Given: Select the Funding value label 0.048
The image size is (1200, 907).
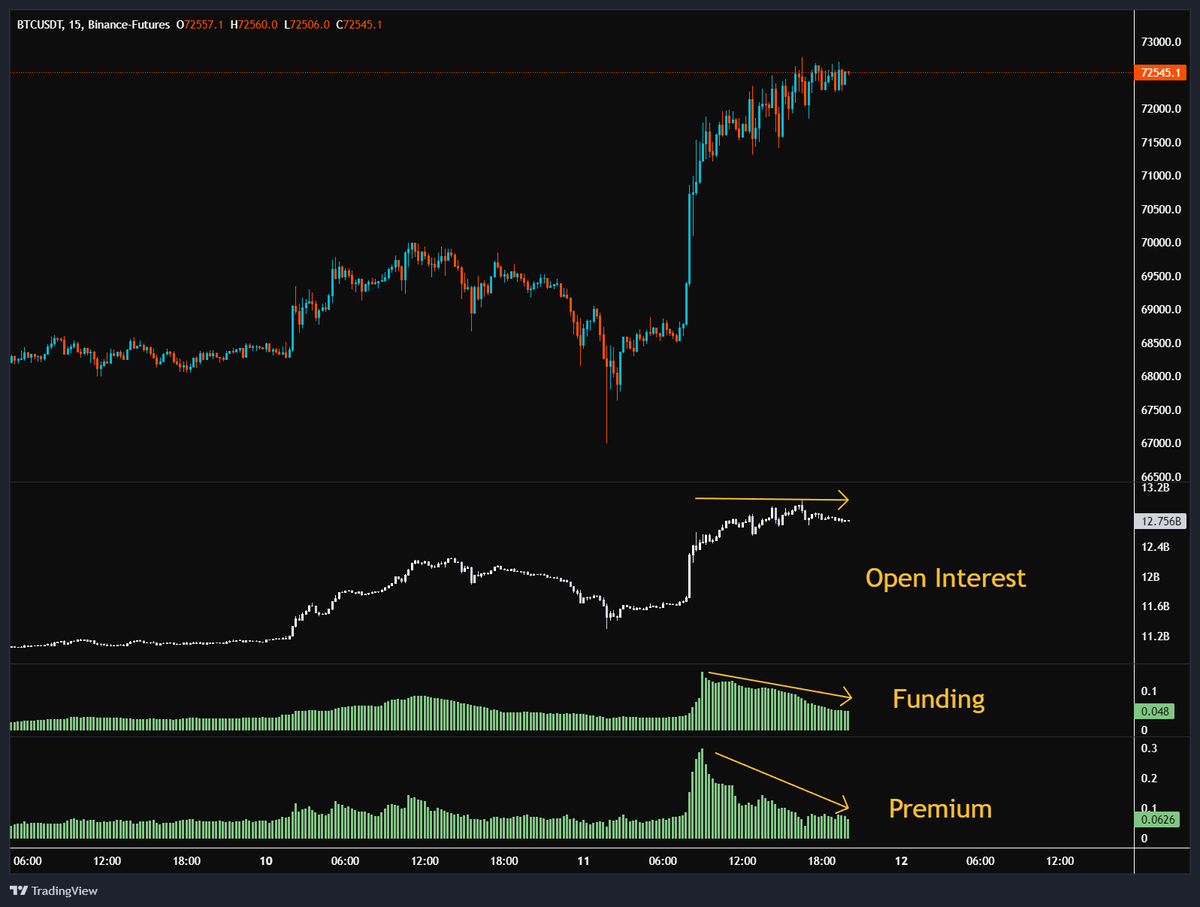Looking at the screenshot, I should coord(1156,712).
